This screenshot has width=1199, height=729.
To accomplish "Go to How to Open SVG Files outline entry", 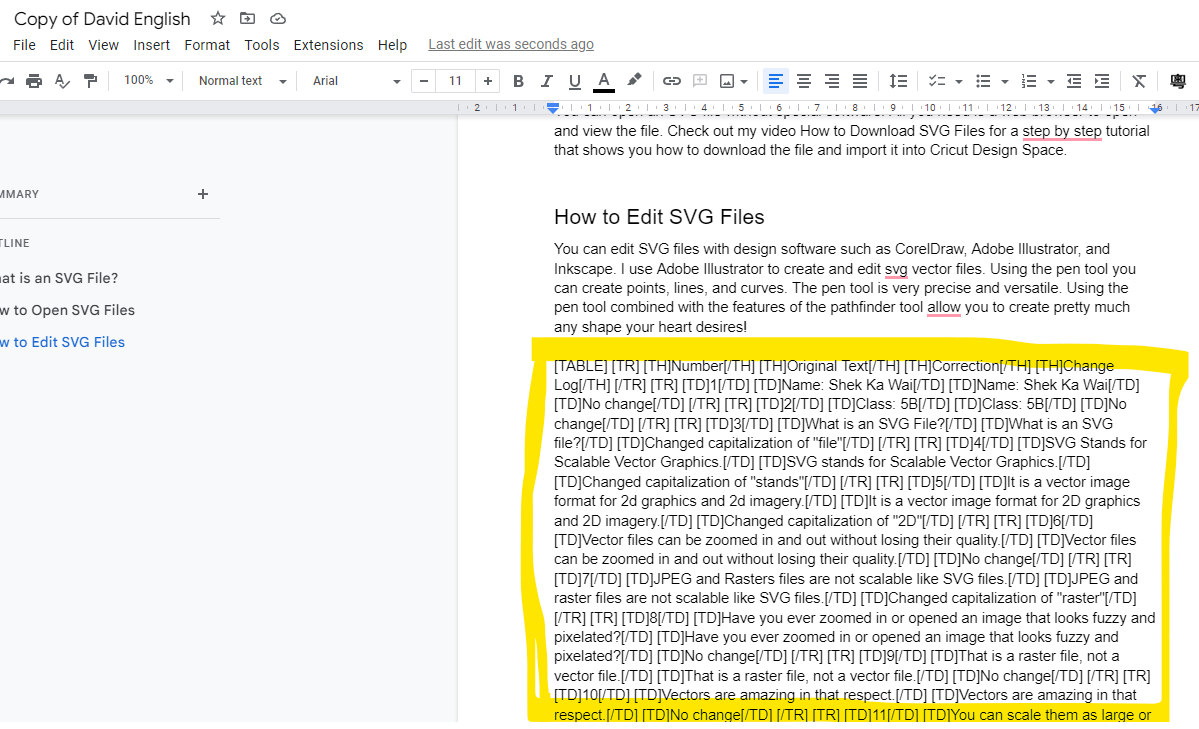I will pos(67,311).
